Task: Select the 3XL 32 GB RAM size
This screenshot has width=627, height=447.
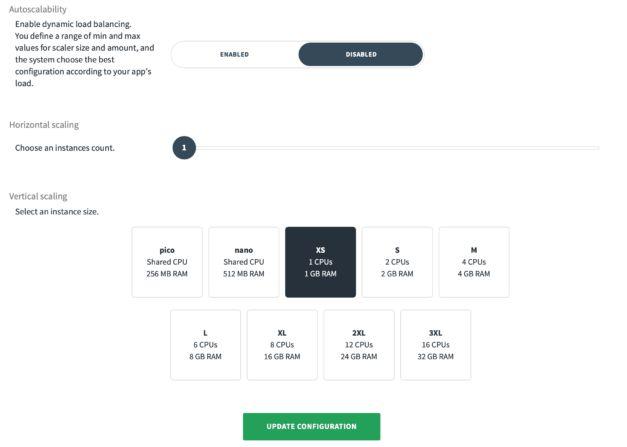Action: (x=435, y=344)
